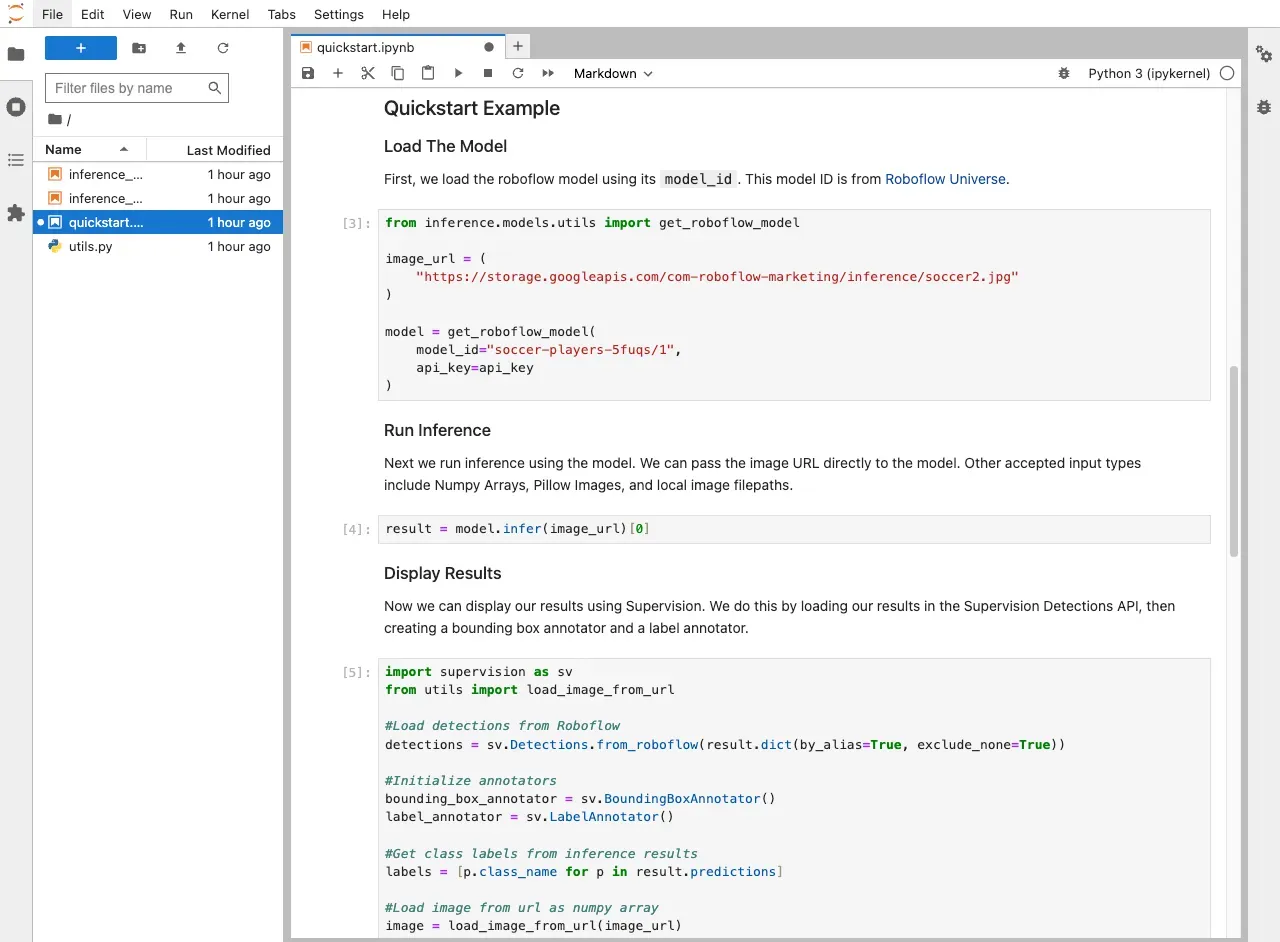Interrupt the kernel with stop button
Image resolution: width=1280 pixels, height=942 pixels.
pyautogui.click(x=488, y=73)
